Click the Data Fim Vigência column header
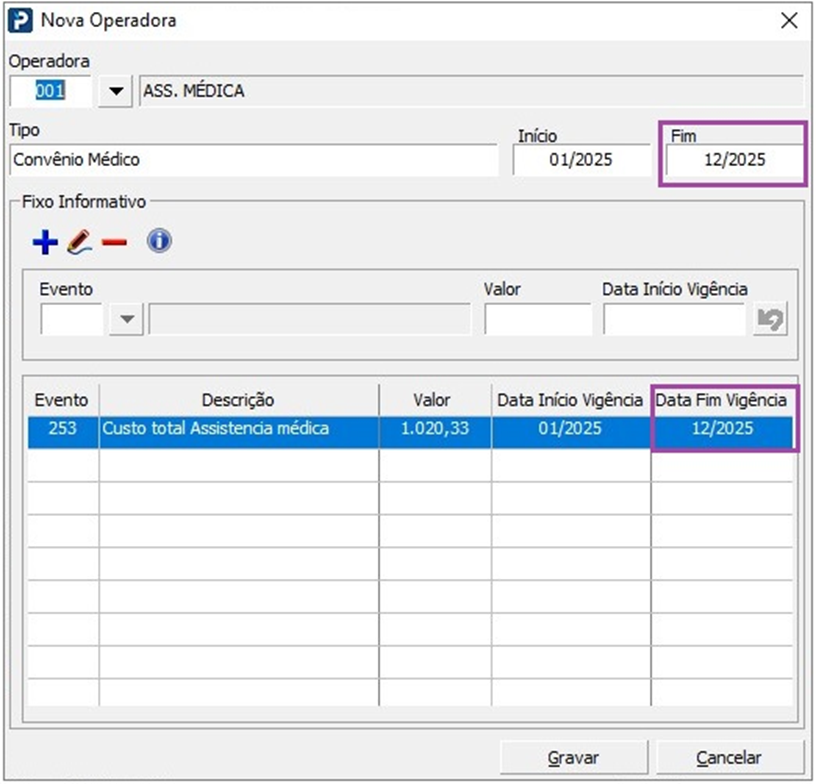Screen dimensions: 816x784 (721, 400)
